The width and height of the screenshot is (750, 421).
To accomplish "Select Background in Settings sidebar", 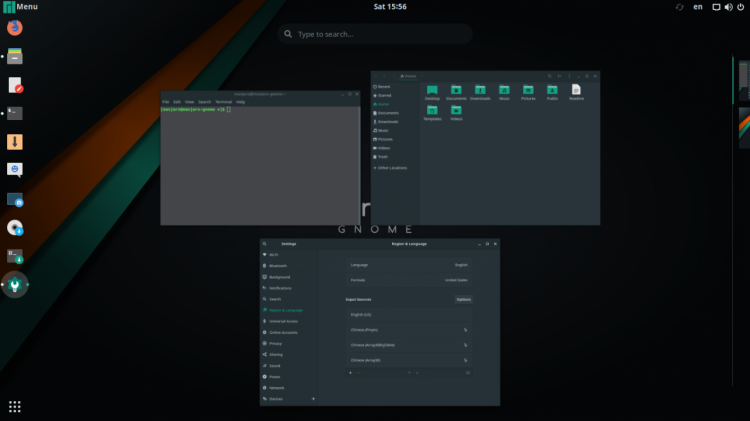I will [289, 277].
